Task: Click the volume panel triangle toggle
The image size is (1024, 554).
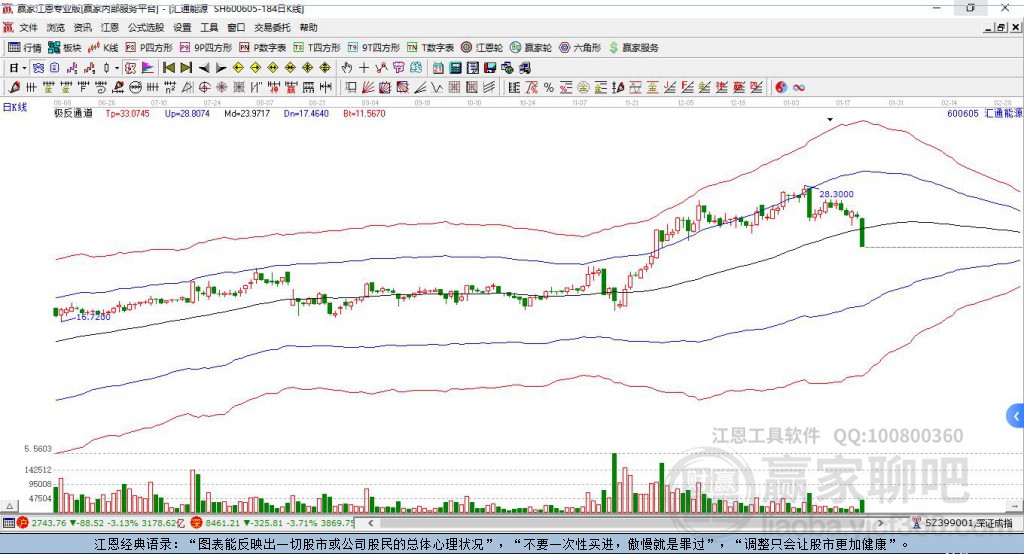Action: tap(10, 506)
